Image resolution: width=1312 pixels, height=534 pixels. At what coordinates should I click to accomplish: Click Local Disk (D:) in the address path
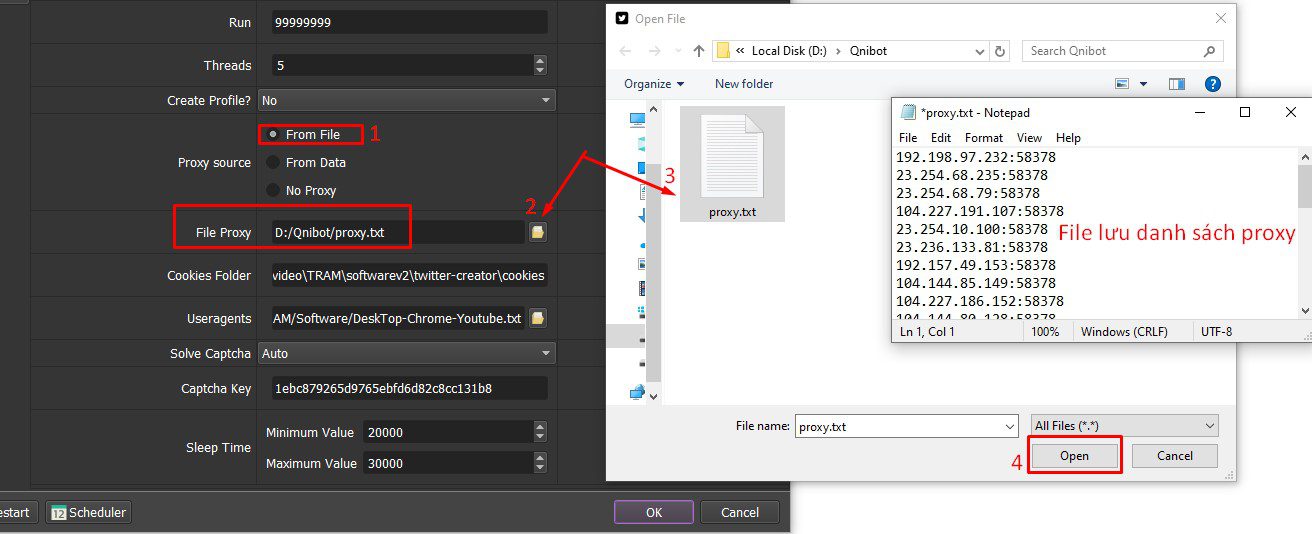click(x=789, y=51)
